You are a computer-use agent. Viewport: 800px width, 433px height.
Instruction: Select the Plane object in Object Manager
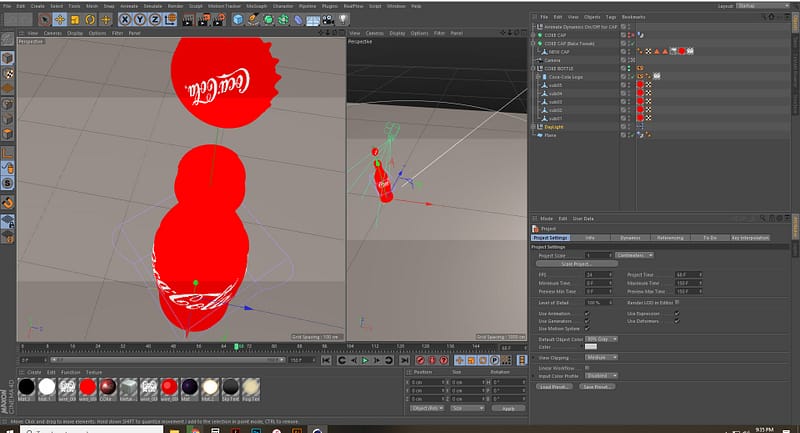[x=550, y=136]
